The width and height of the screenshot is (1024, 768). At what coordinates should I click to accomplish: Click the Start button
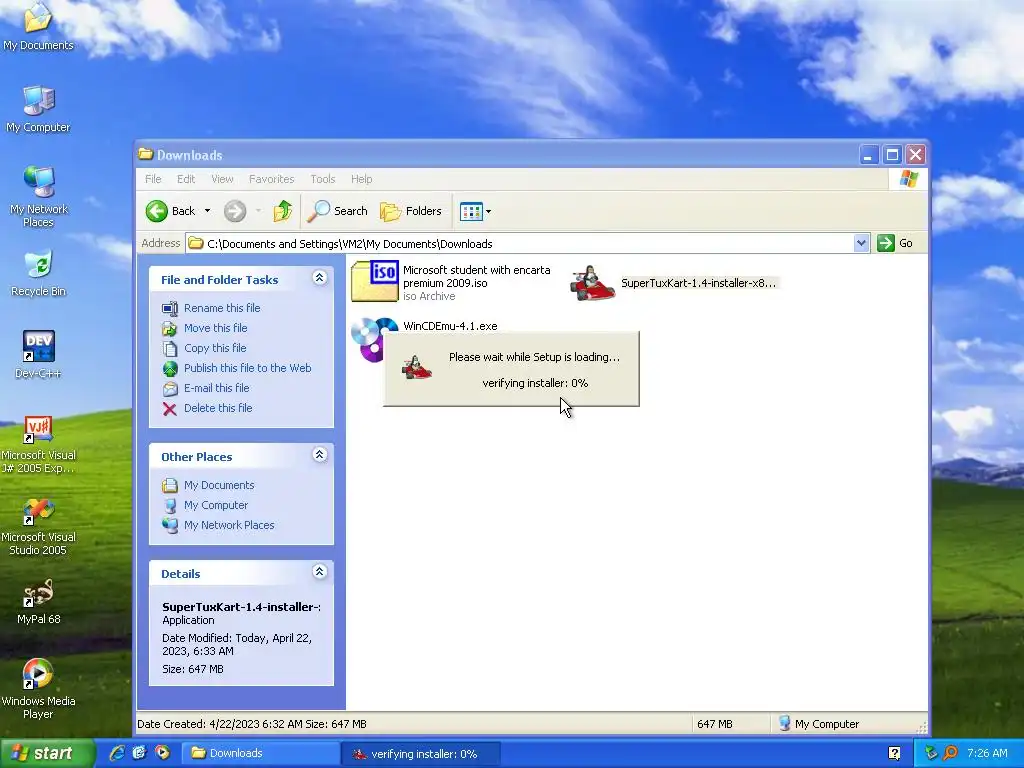(x=47, y=753)
